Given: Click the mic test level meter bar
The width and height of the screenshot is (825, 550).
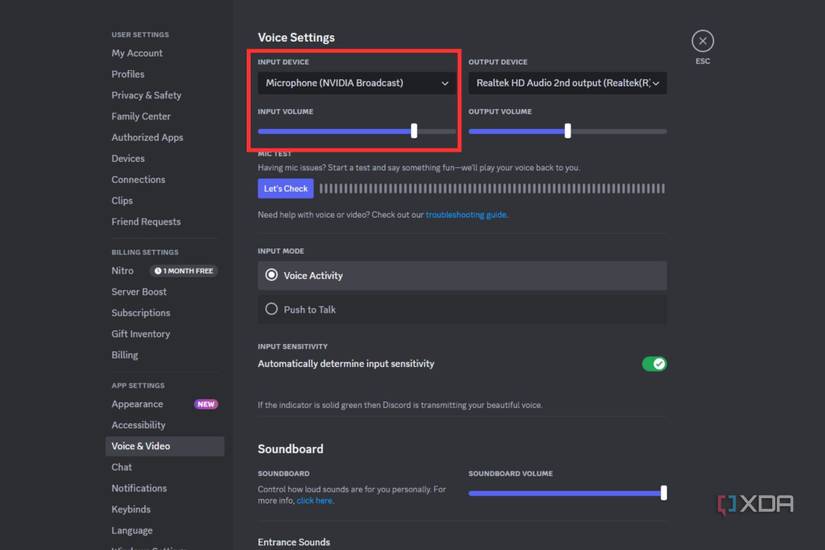Looking at the screenshot, I should pyautogui.click(x=492, y=188).
